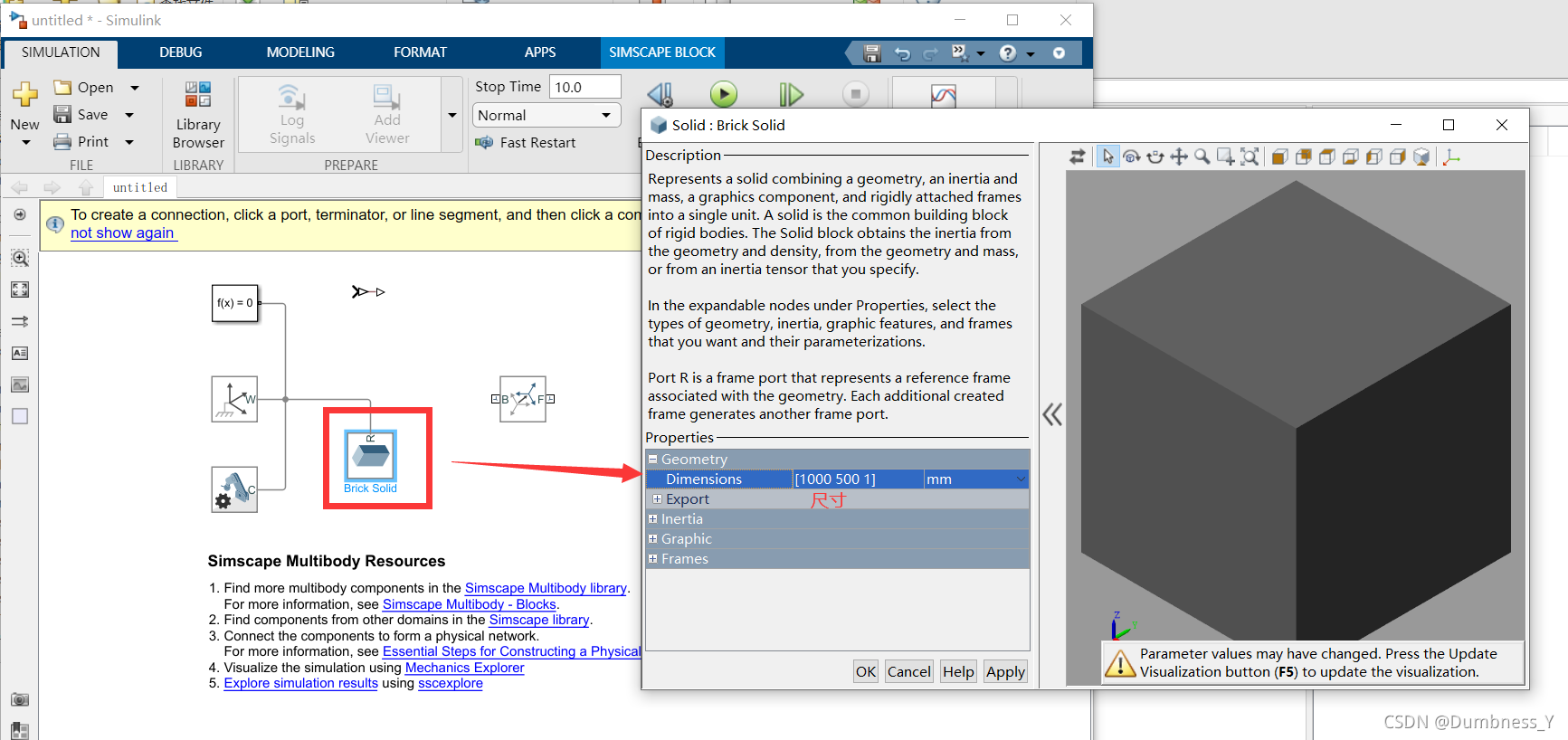Click Help in the Brick Solid dialog

[x=958, y=671]
